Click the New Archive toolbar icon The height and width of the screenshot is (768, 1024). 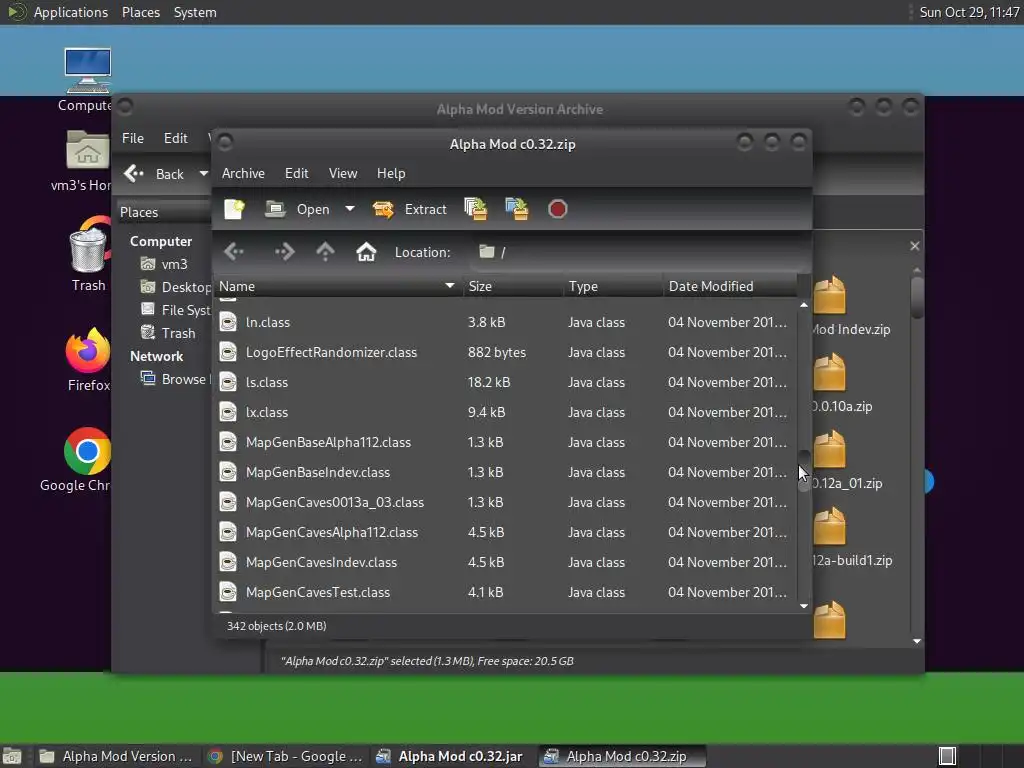click(234, 210)
